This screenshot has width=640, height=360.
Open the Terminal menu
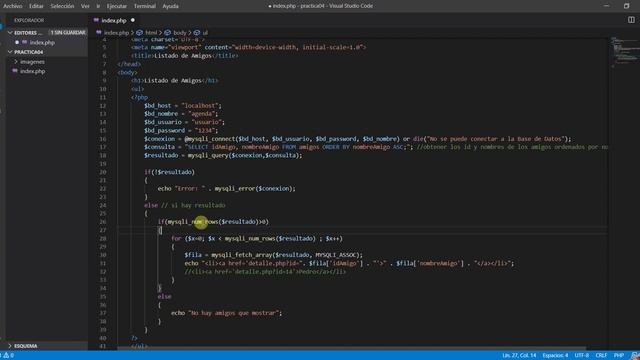point(144,6)
